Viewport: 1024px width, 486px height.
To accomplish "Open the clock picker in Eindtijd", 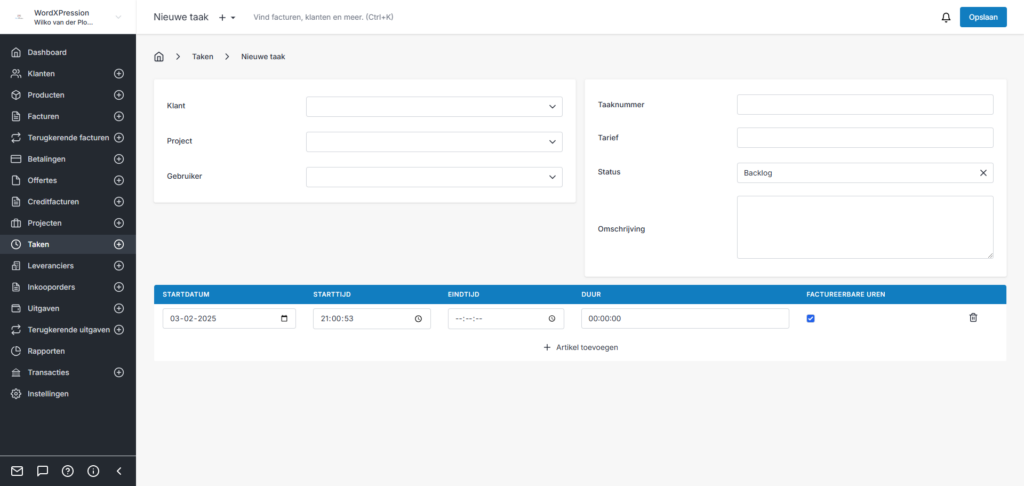I will (x=552, y=319).
